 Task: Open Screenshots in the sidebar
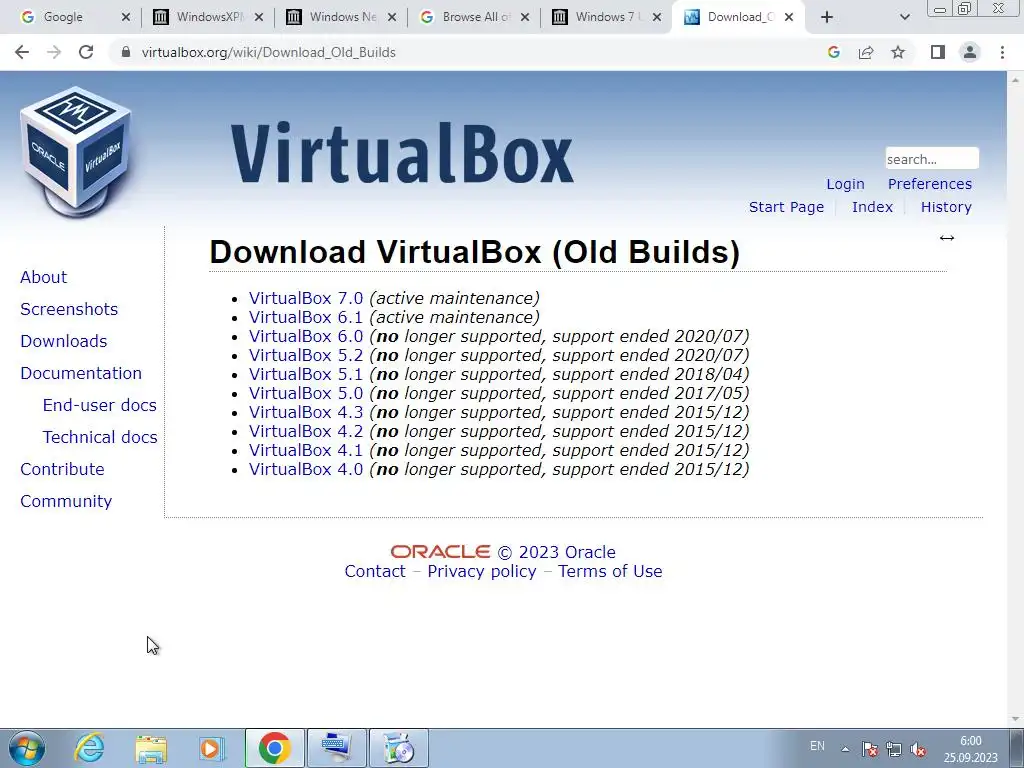pos(69,310)
